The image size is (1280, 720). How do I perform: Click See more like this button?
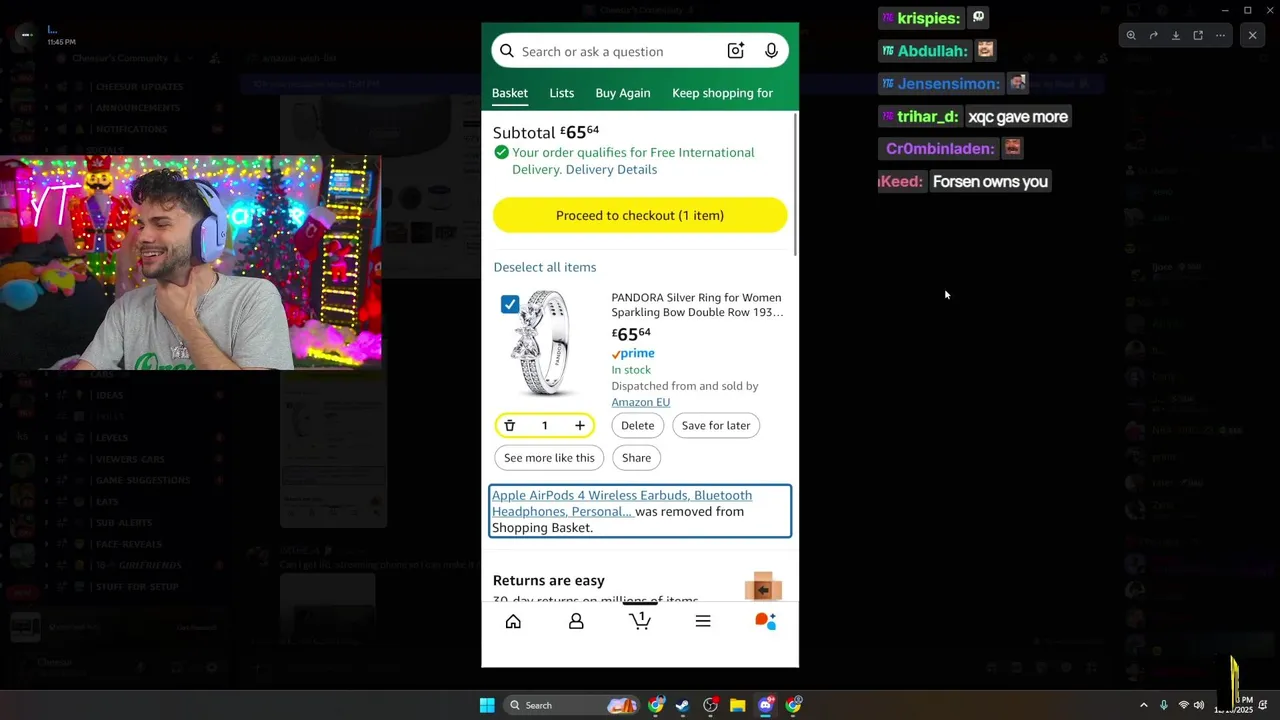coord(549,458)
